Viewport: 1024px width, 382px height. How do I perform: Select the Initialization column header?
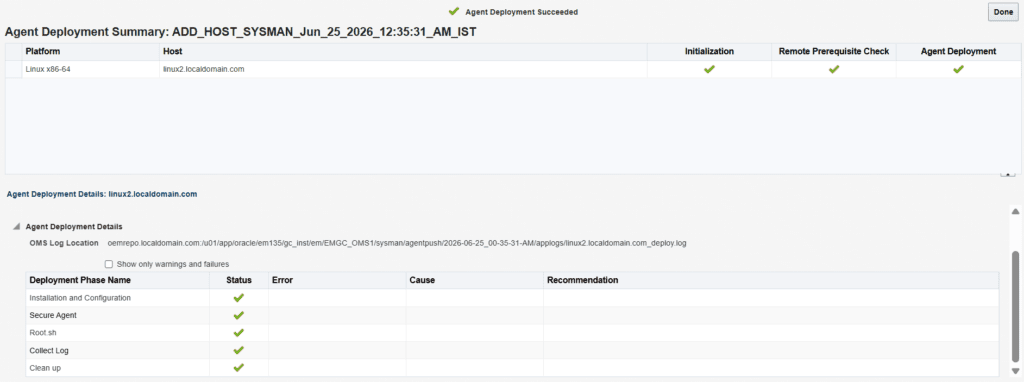pos(709,52)
